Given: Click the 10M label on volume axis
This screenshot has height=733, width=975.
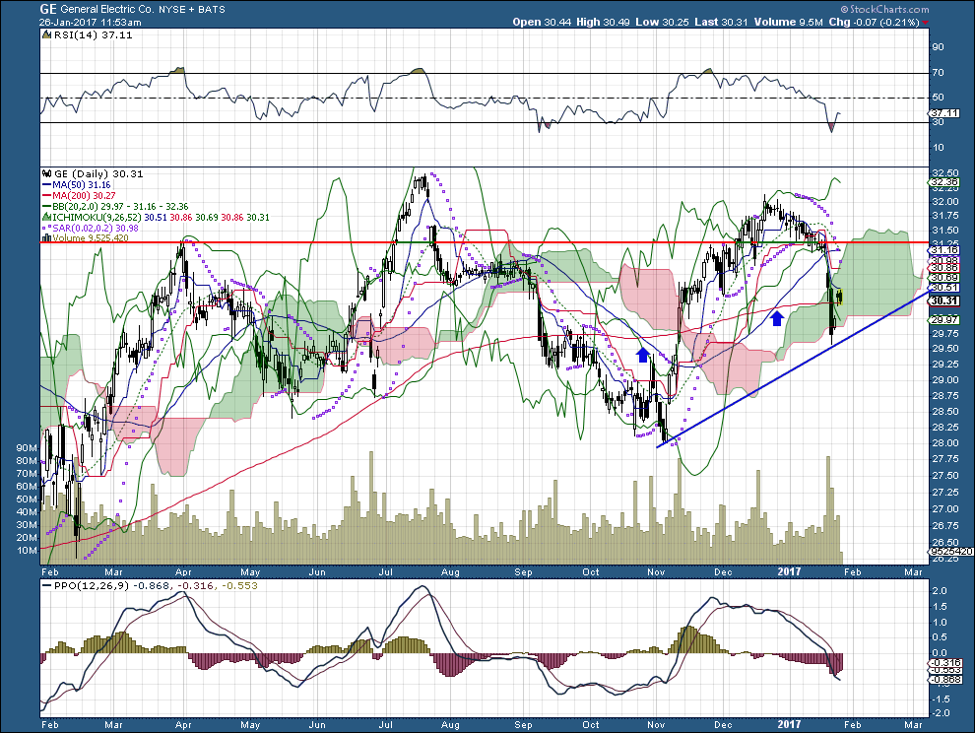Looking at the screenshot, I should tap(26, 550).
